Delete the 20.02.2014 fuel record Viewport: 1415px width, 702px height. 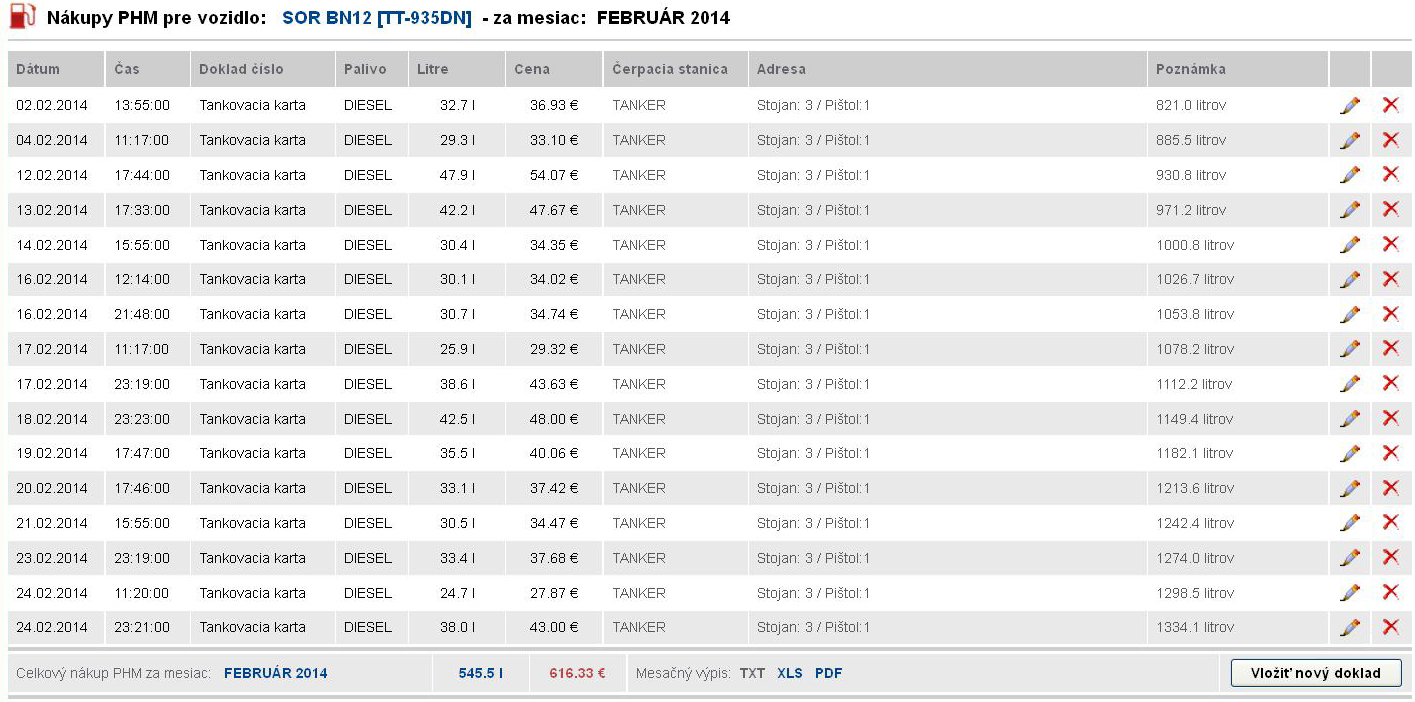tap(1390, 488)
